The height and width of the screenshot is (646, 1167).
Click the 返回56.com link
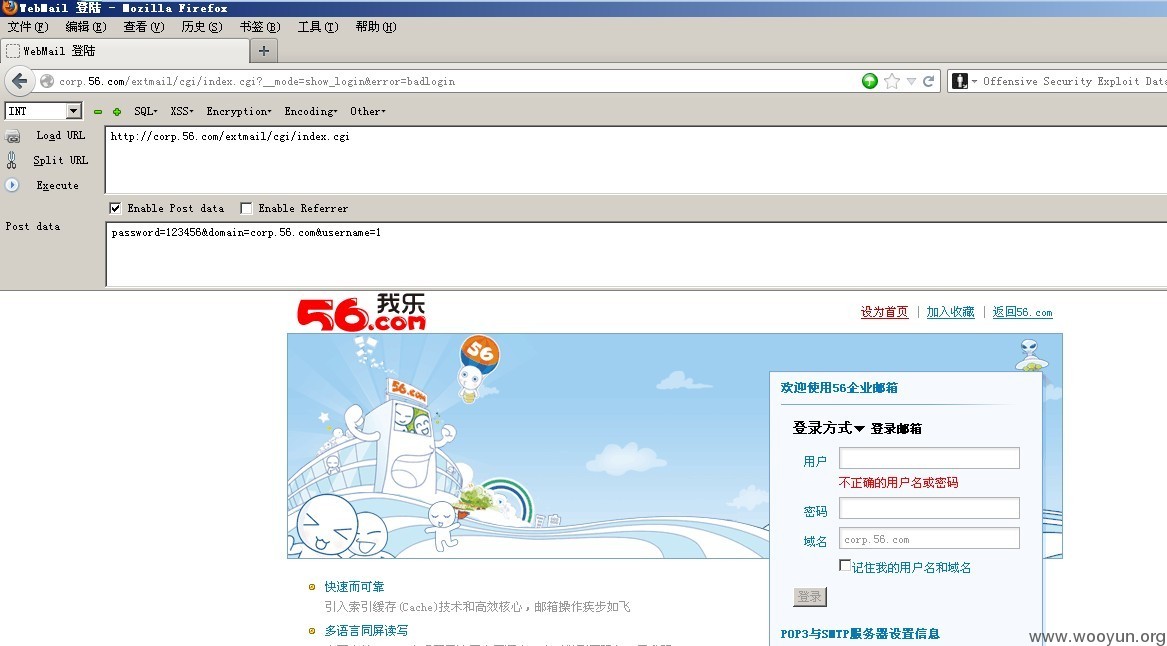1023,312
